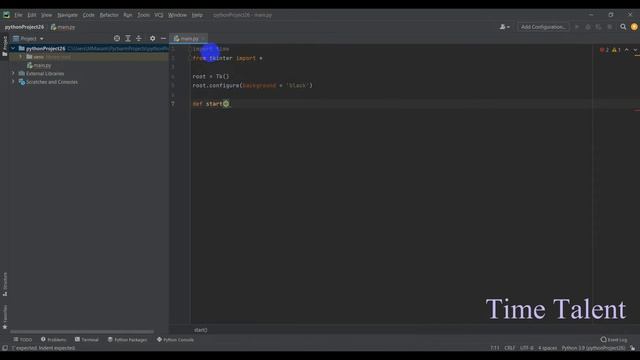This screenshot has width=640, height=360.
Task: Click the start() breadcrumb below editor
Action: click(x=200, y=330)
